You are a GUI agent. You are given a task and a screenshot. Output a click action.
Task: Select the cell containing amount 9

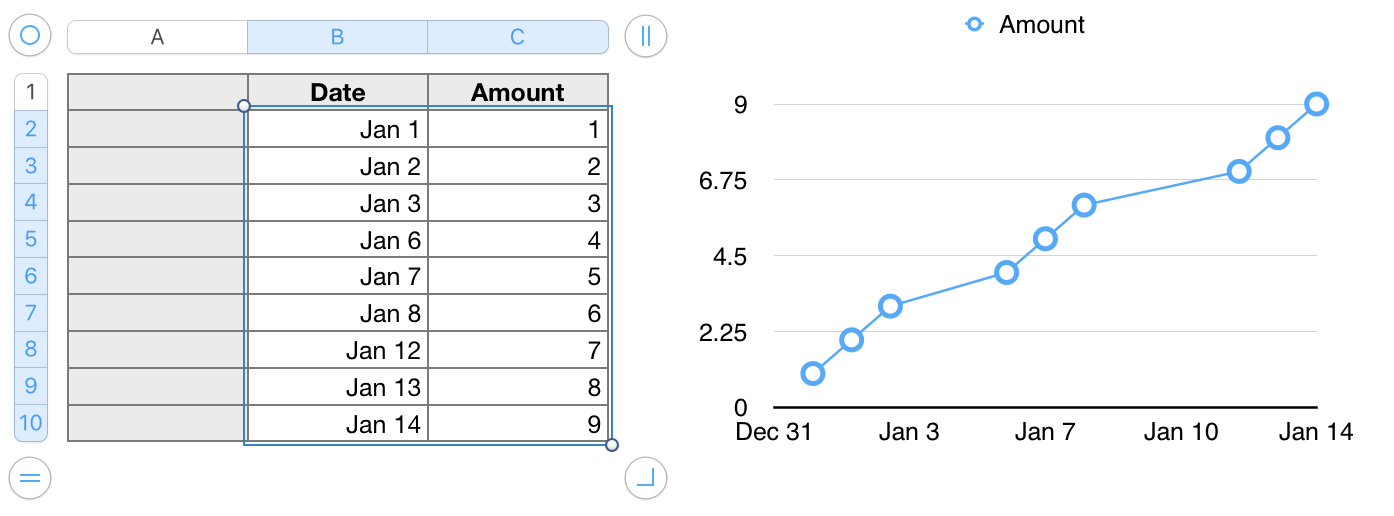click(518, 424)
